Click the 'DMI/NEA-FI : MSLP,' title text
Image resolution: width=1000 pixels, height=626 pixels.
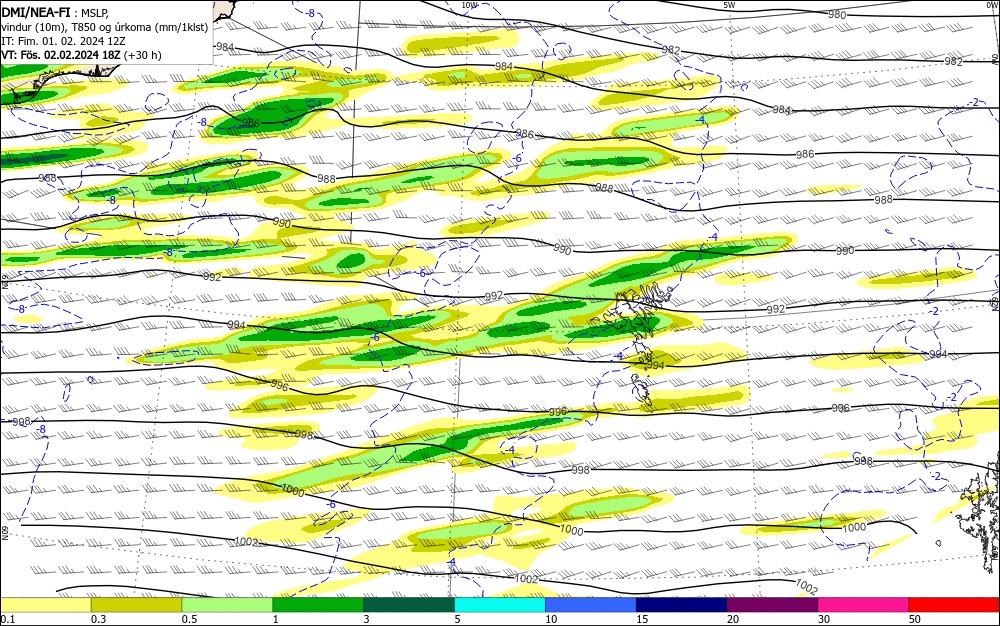tap(55, 13)
